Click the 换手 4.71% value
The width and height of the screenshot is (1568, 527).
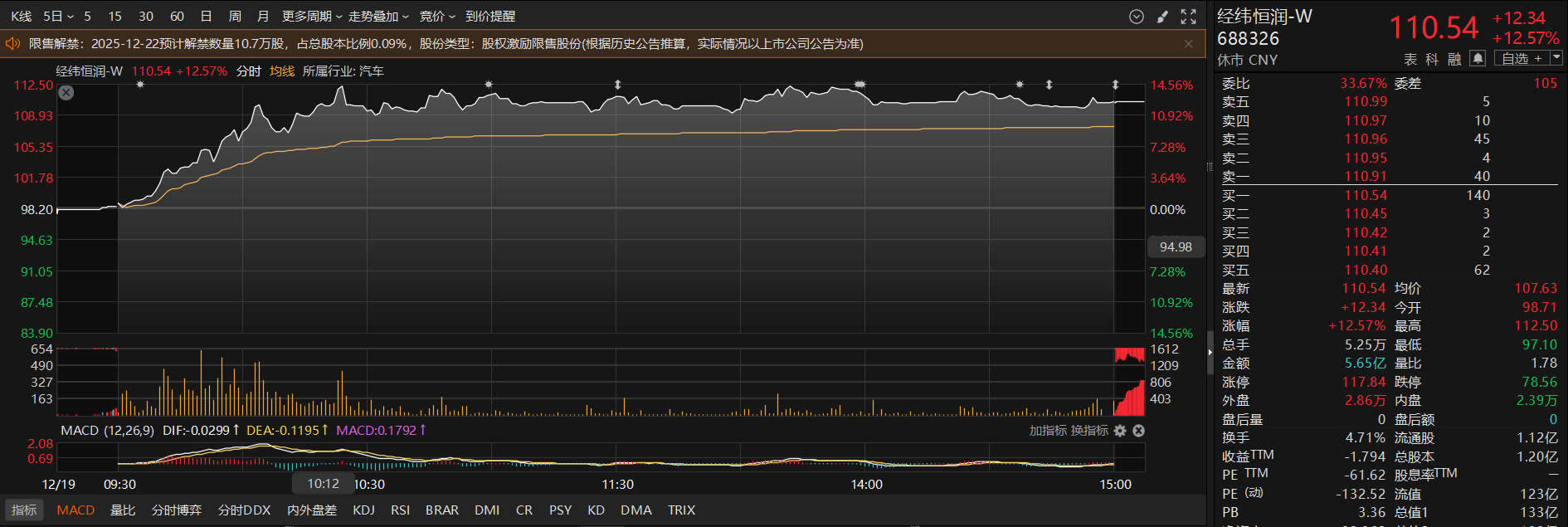point(1365,437)
